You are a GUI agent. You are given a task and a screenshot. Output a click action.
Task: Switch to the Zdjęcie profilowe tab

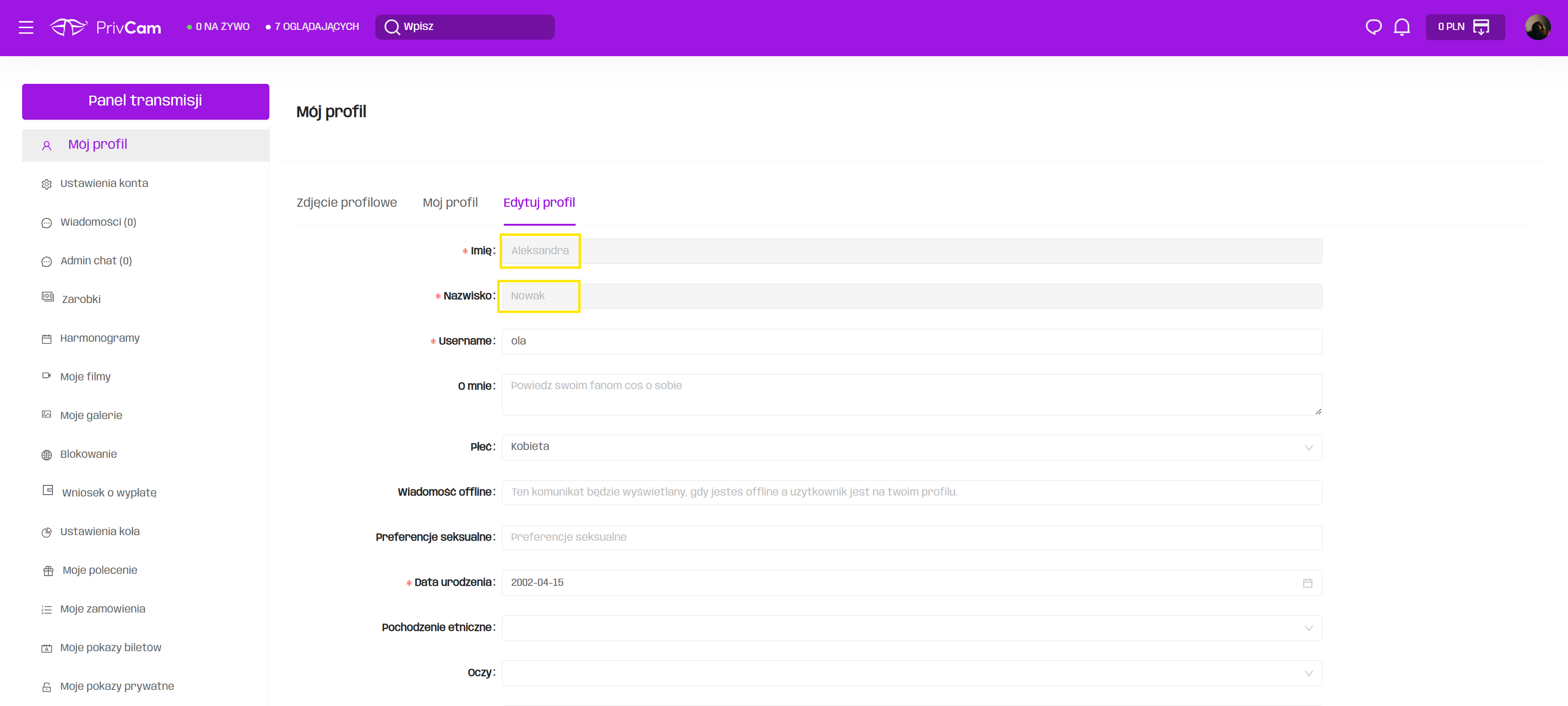point(346,203)
